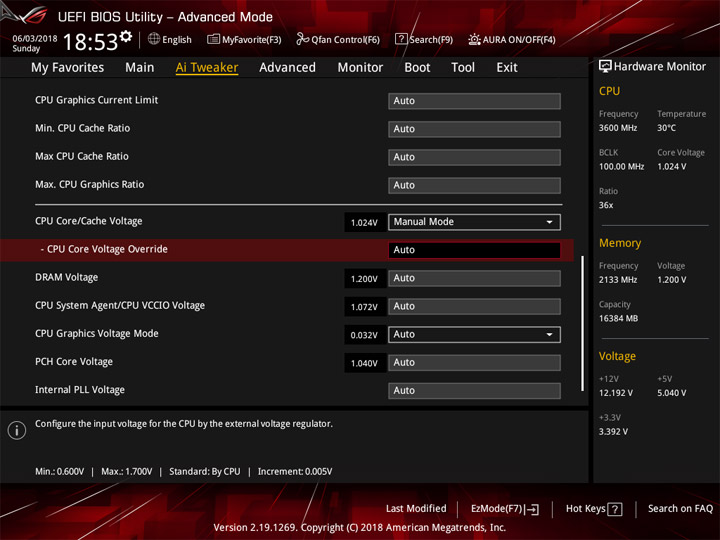
Task: Select the Ai Tweaker tab
Action: coord(207,68)
